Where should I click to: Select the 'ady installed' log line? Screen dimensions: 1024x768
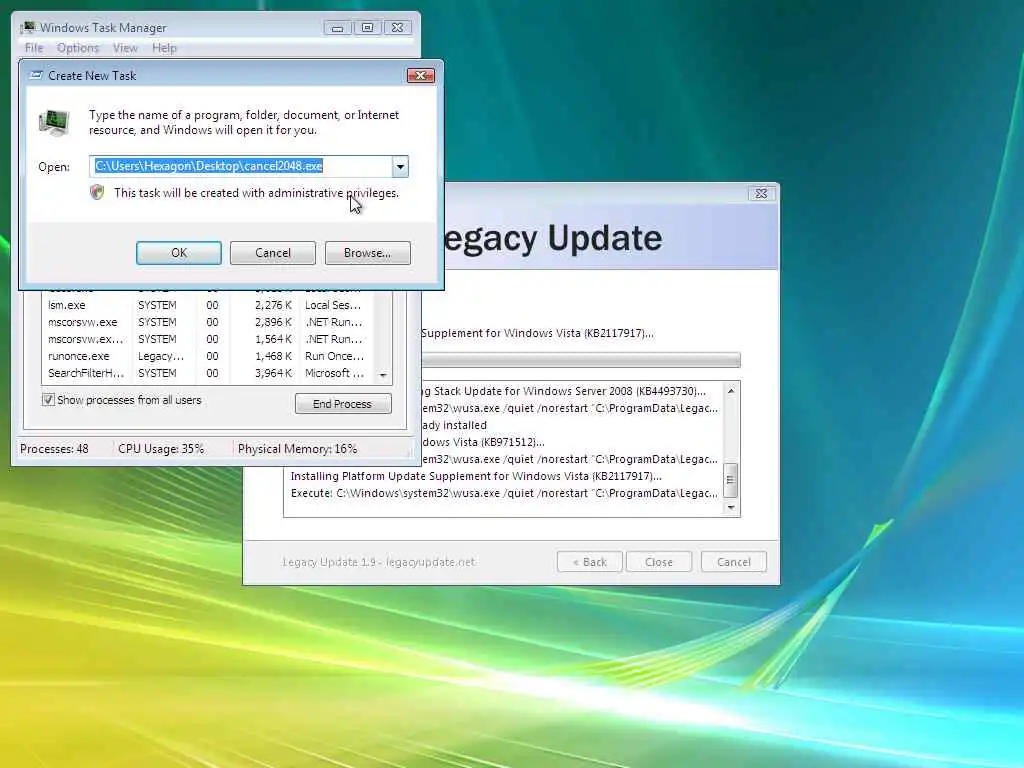(x=455, y=425)
